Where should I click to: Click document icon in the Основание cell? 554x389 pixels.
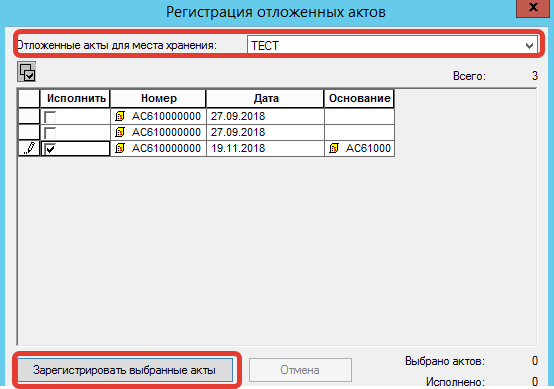(x=334, y=148)
